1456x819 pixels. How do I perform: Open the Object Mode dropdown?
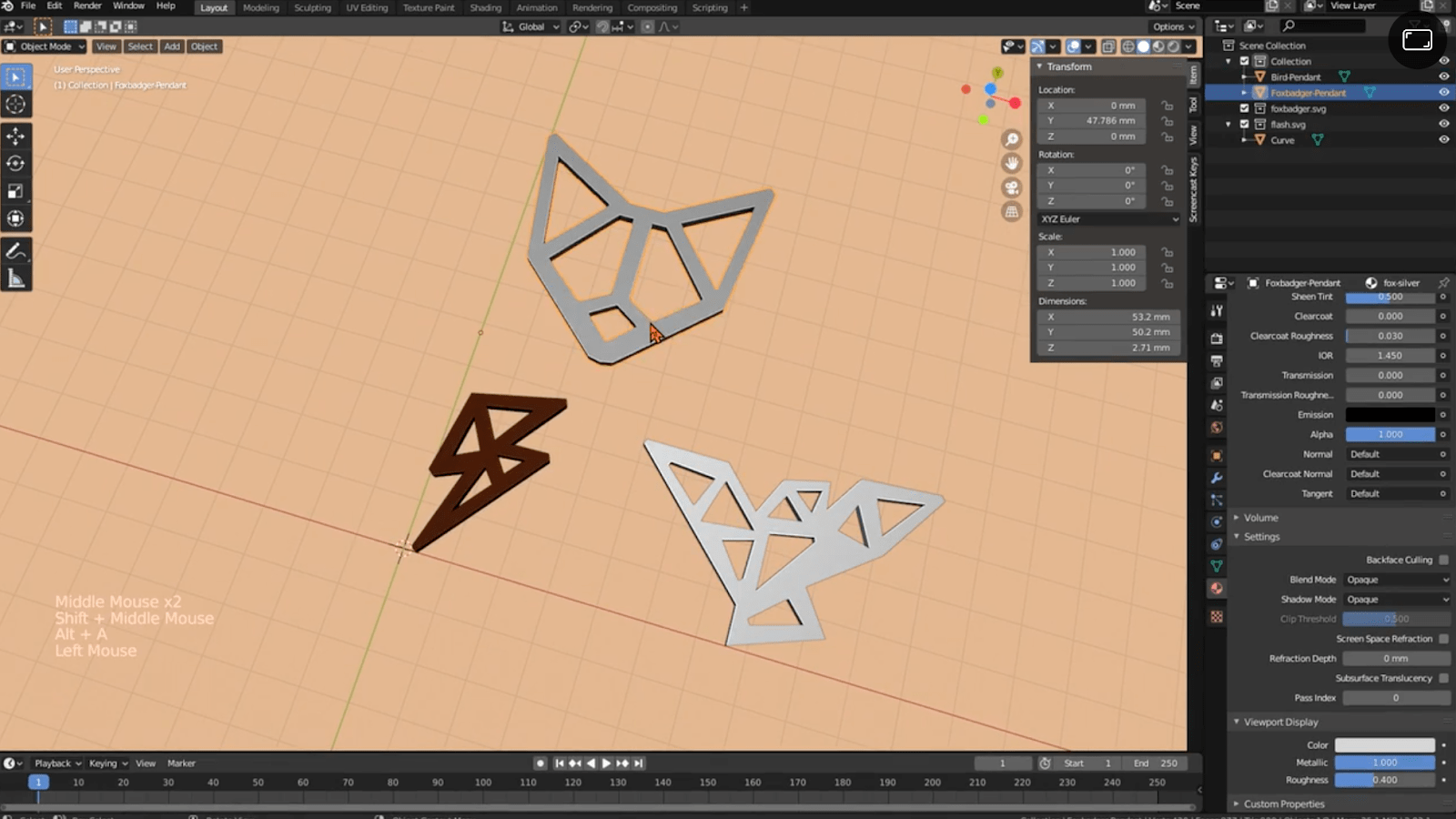[x=44, y=46]
